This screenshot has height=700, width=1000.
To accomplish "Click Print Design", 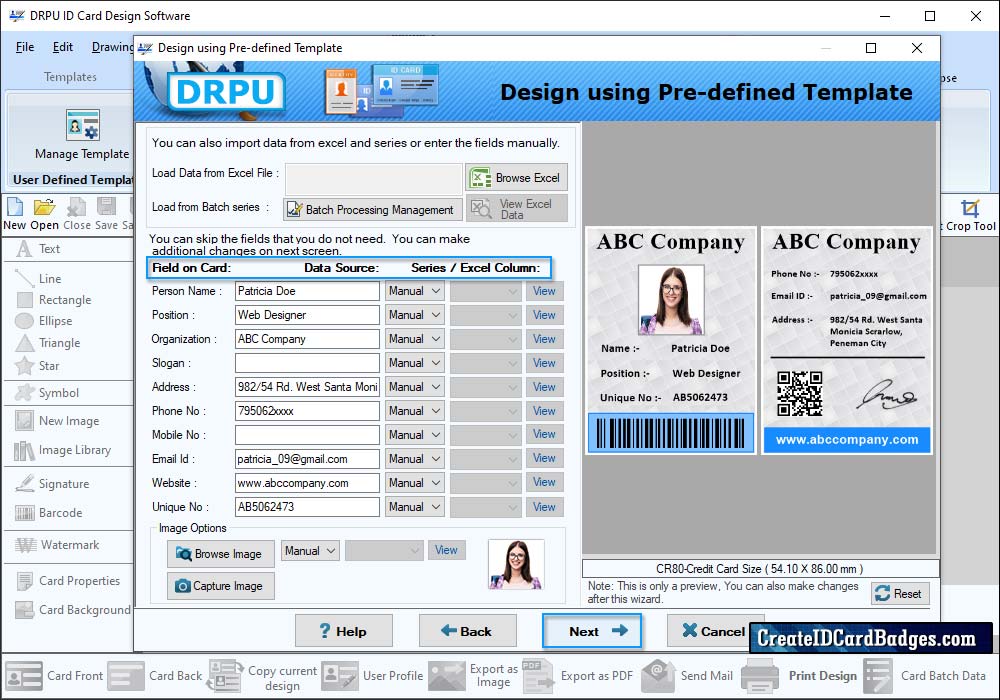I will point(800,676).
